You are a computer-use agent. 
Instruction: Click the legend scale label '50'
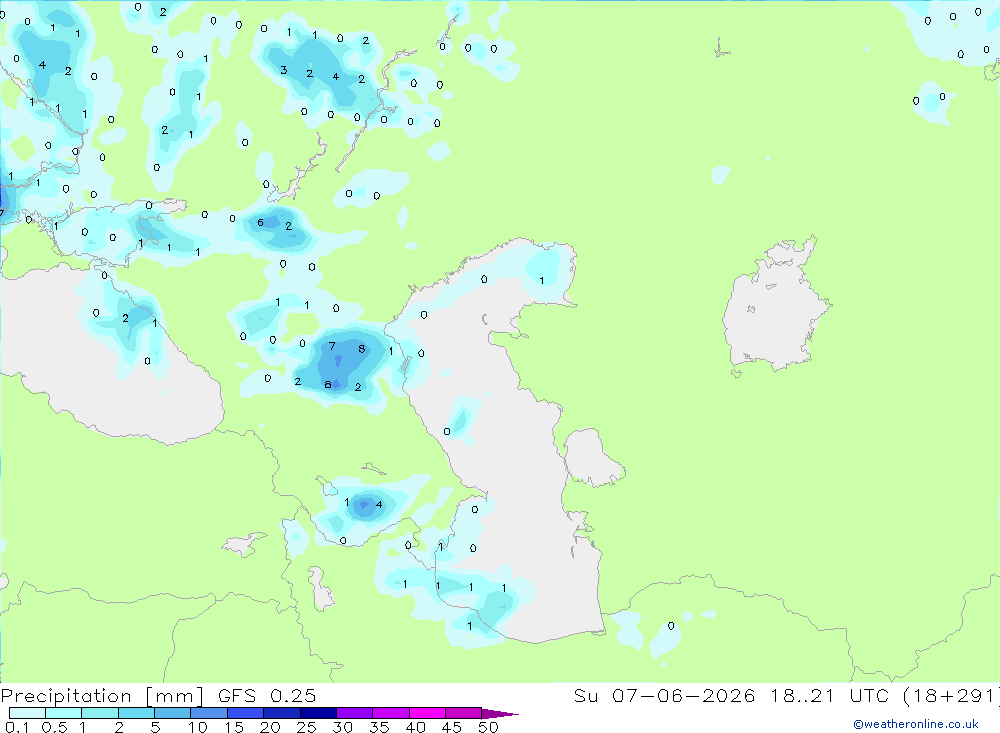(489, 727)
